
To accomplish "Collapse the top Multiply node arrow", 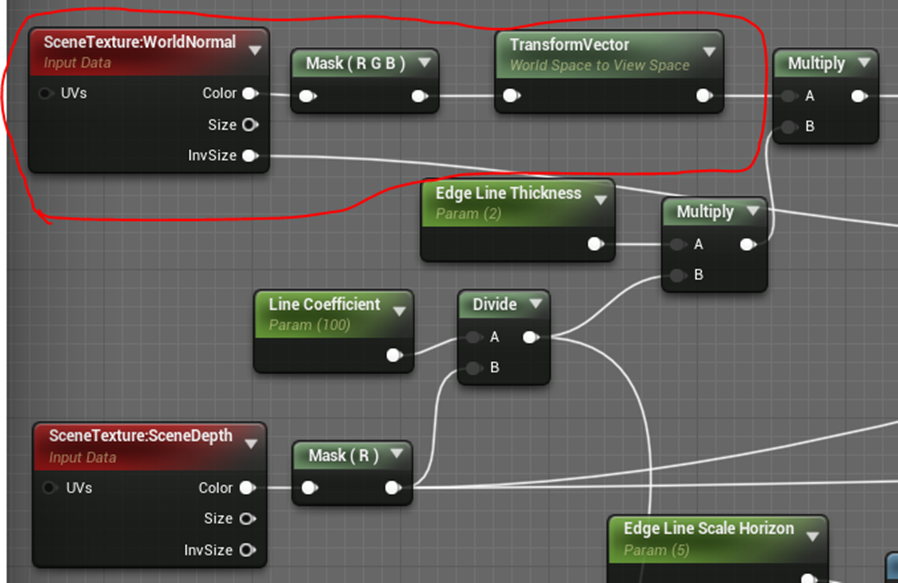I will click(x=864, y=62).
